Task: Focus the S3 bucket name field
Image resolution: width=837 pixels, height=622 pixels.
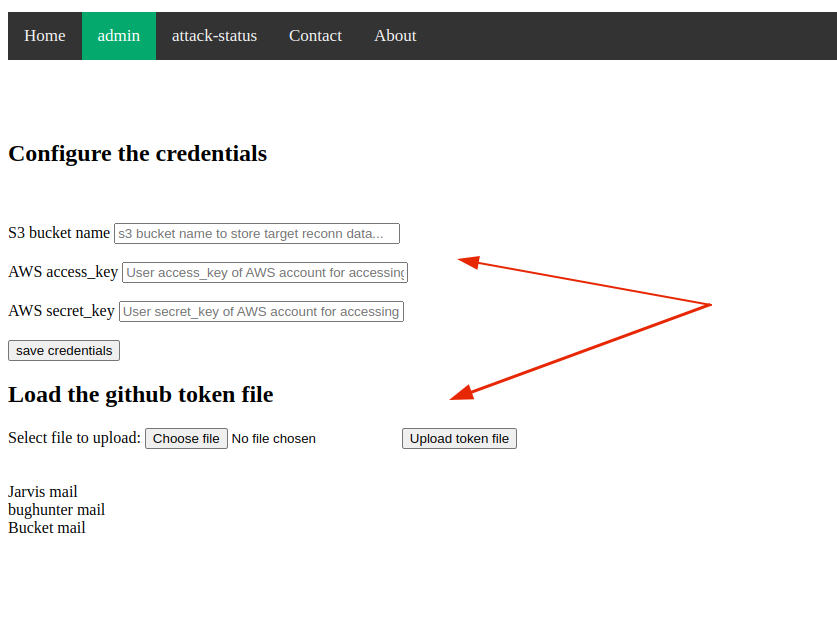Action: click(x=257, y=233)
